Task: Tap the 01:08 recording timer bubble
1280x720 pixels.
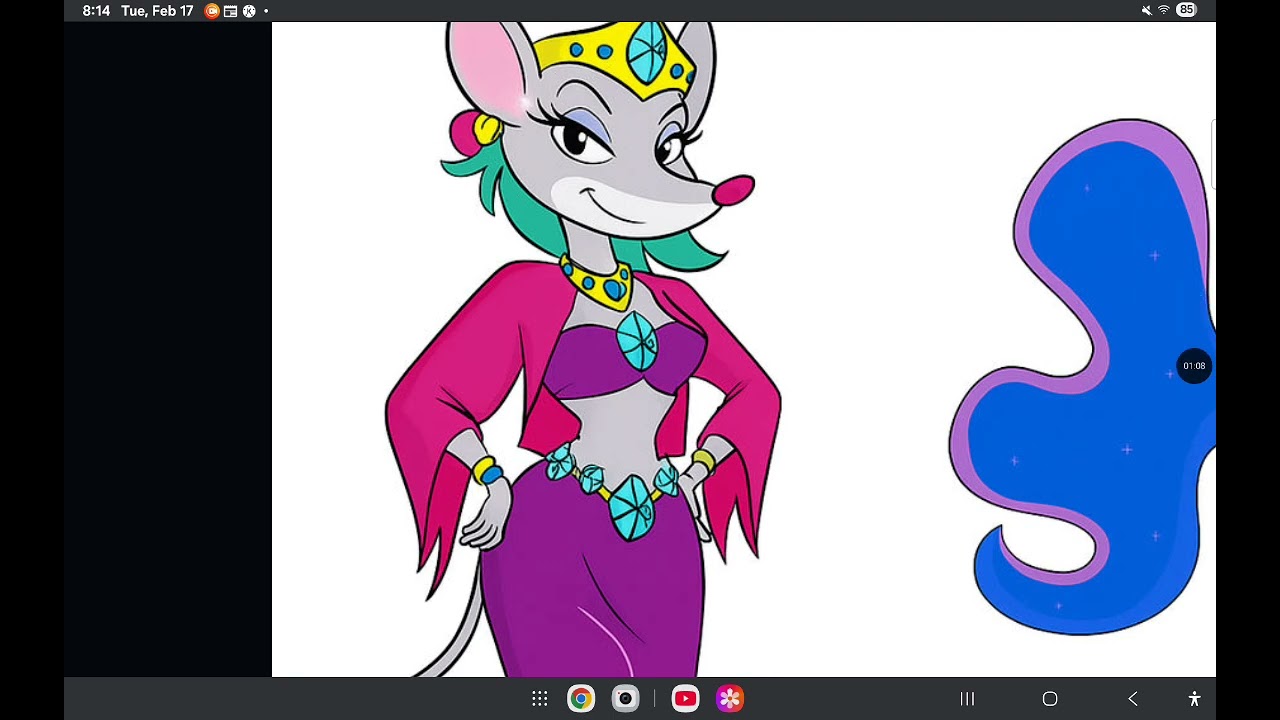Action: coord(1194,366)
